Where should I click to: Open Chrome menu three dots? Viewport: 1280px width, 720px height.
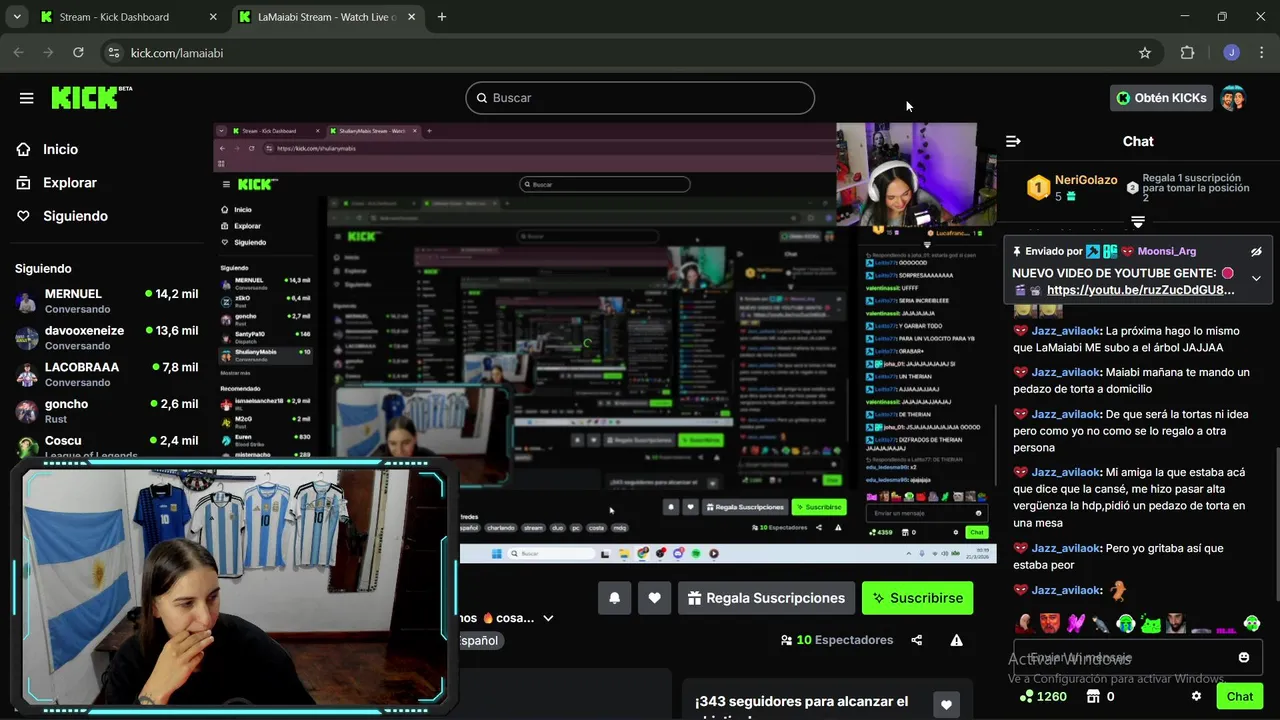point(1261,53)
